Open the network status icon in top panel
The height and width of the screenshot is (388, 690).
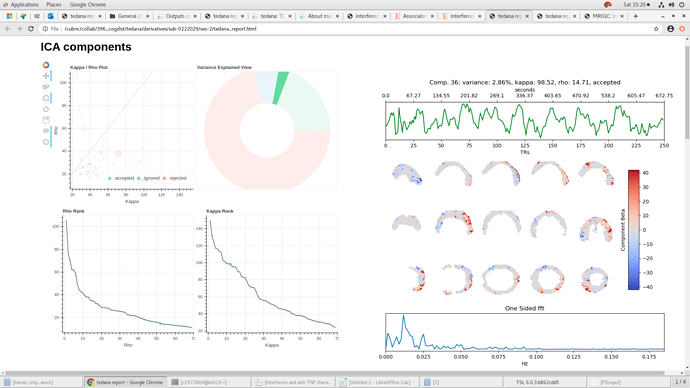click(661, 4)
